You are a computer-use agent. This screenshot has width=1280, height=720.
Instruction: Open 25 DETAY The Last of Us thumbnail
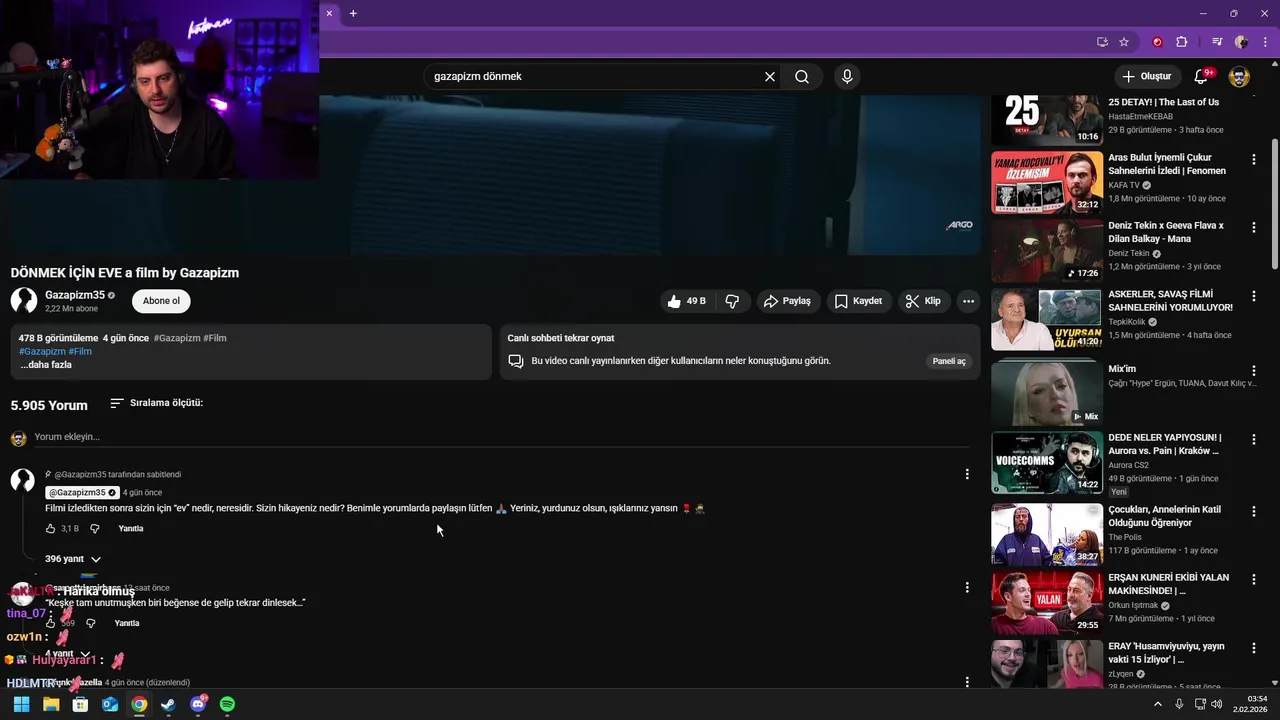(1047, 121)
